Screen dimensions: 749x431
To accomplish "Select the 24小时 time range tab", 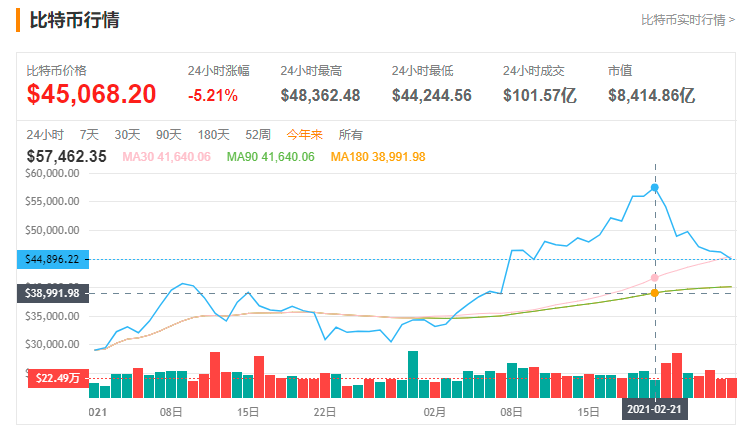I will [x=45, y=135].
